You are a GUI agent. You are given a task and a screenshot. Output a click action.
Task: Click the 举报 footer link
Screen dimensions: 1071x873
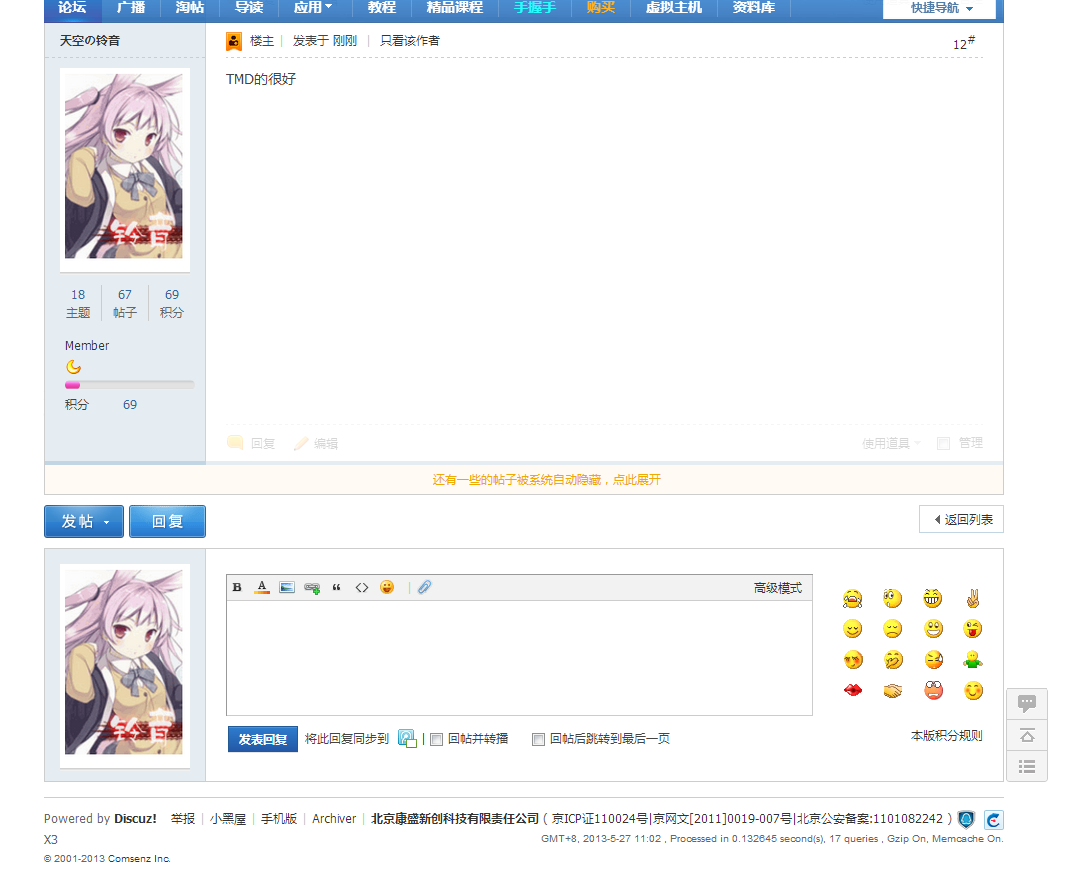tap(183, 818)
